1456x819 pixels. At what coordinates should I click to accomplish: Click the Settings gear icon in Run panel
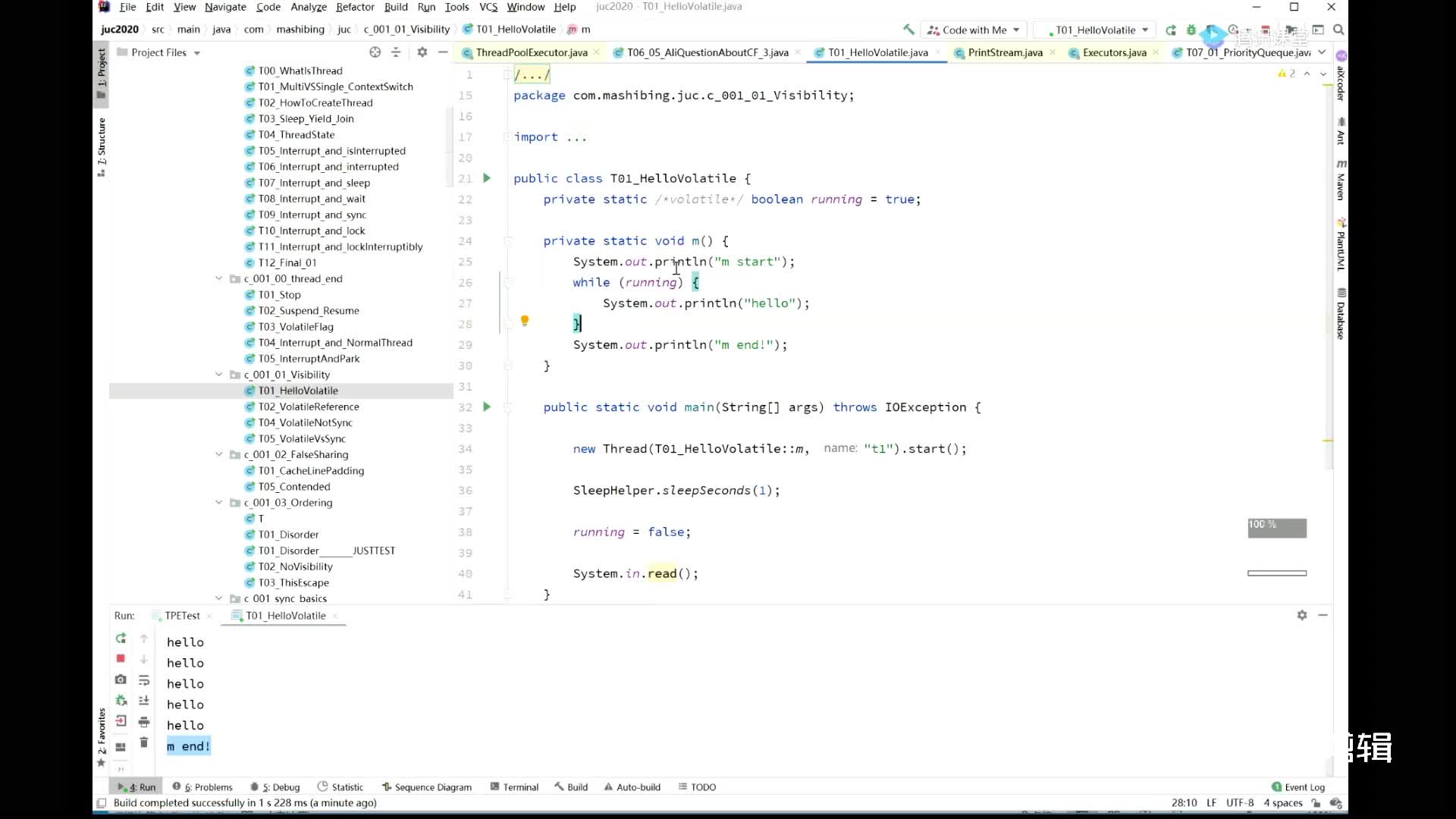(x=1302, y=615)
